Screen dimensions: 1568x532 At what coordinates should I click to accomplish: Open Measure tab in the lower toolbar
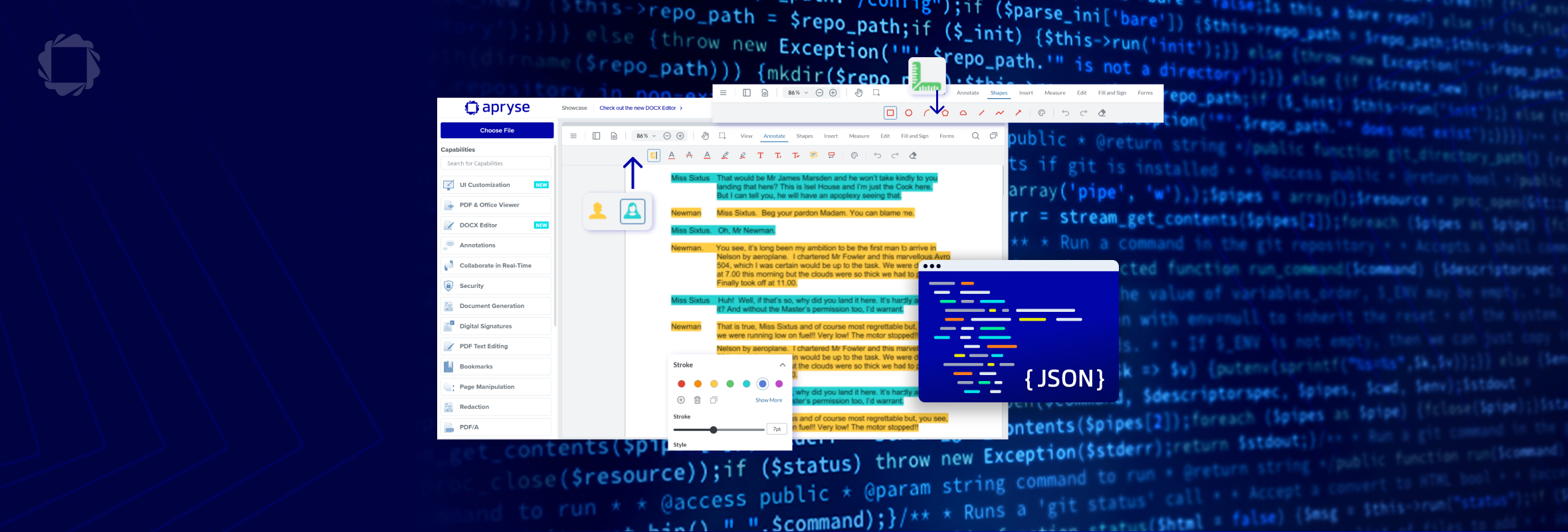click(x=859, y=136)
